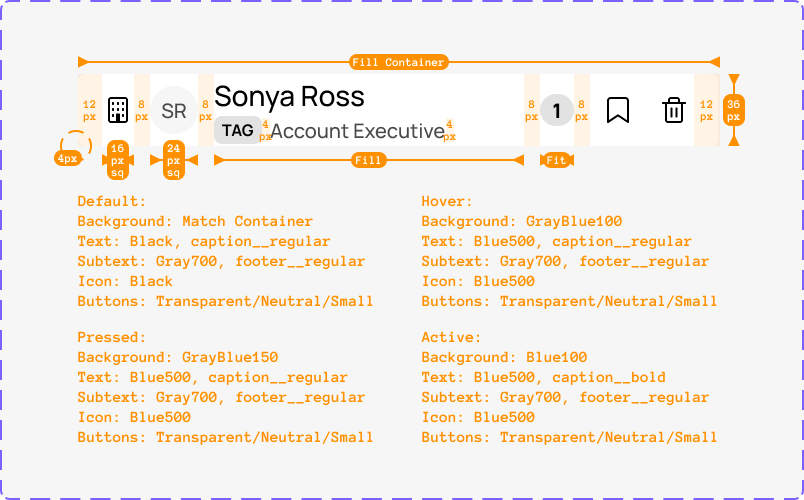Click the Background: Blue100 spec line

pos(505,357)
